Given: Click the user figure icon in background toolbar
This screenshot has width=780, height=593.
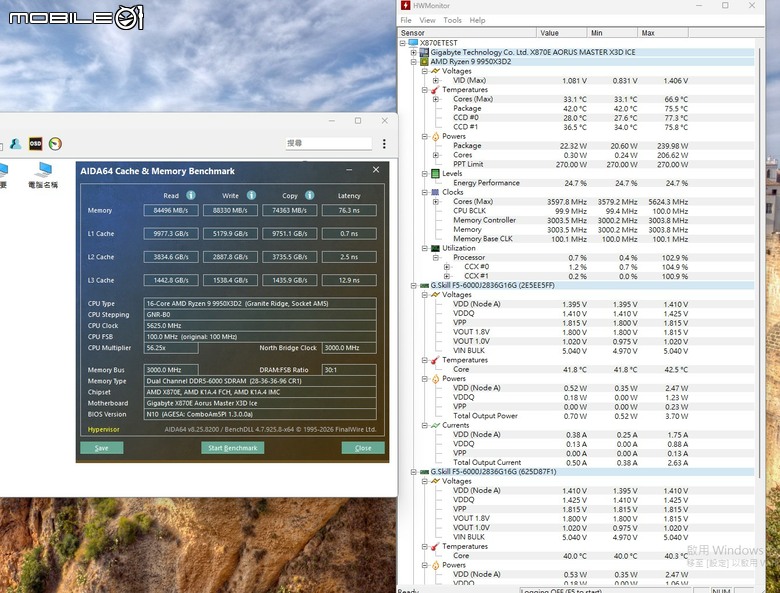Looking at the screenshot, I should point(15,144).
